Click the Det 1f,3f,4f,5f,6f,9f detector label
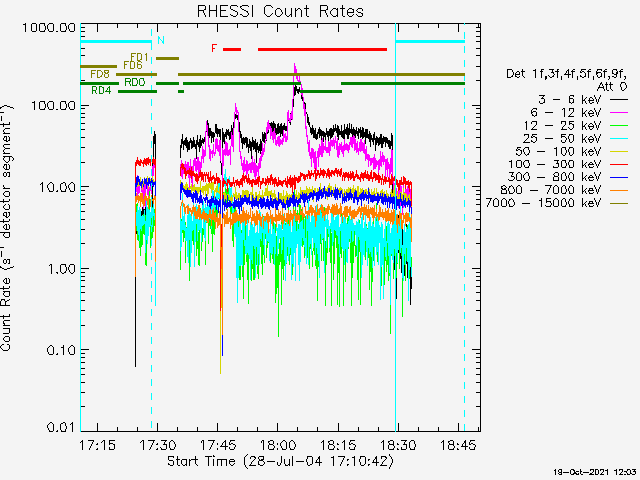This screenshot has height=480, width=640. click(566, 74)
